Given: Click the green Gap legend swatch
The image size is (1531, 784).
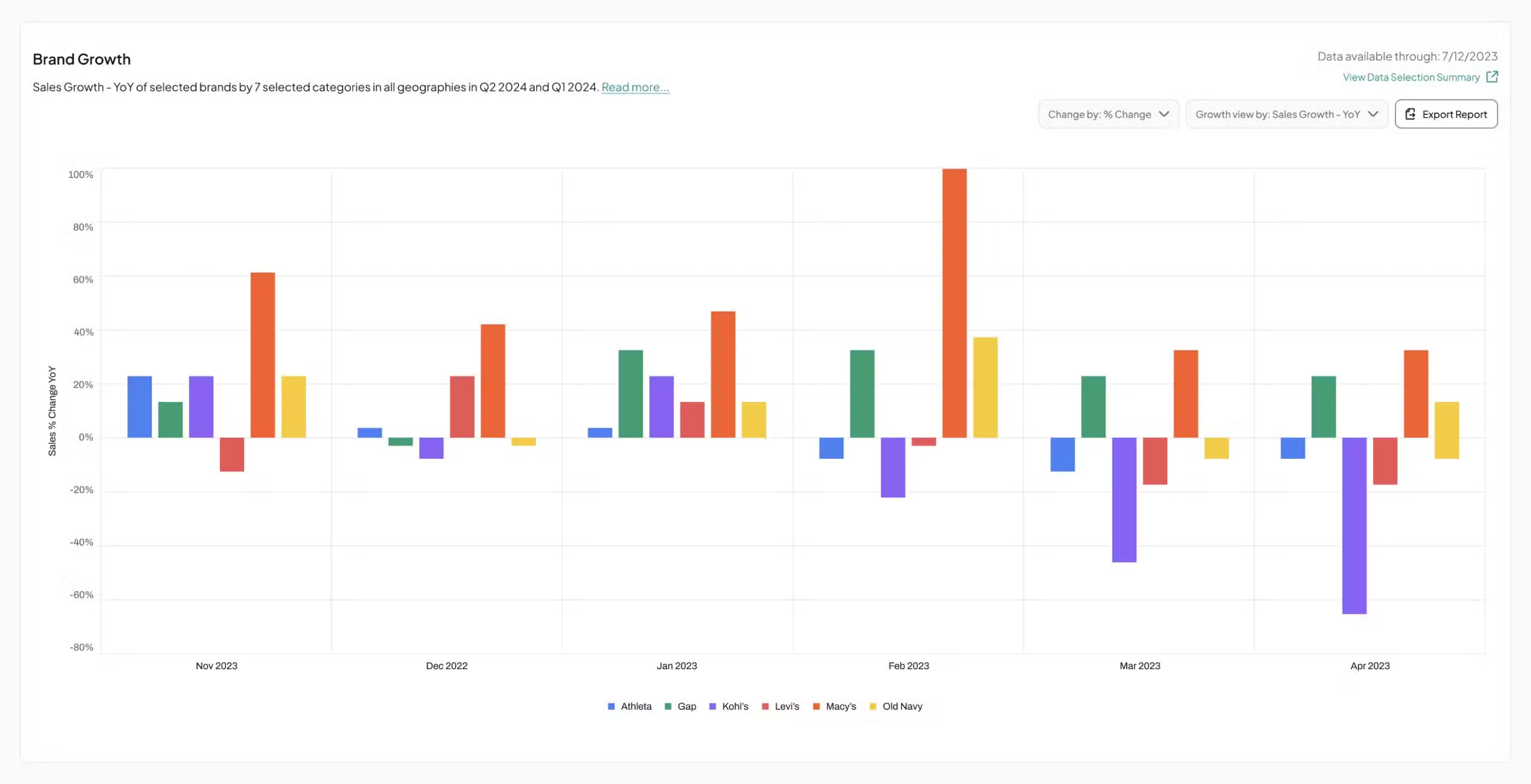Looking at the screenshot, I should pos(668,706).
